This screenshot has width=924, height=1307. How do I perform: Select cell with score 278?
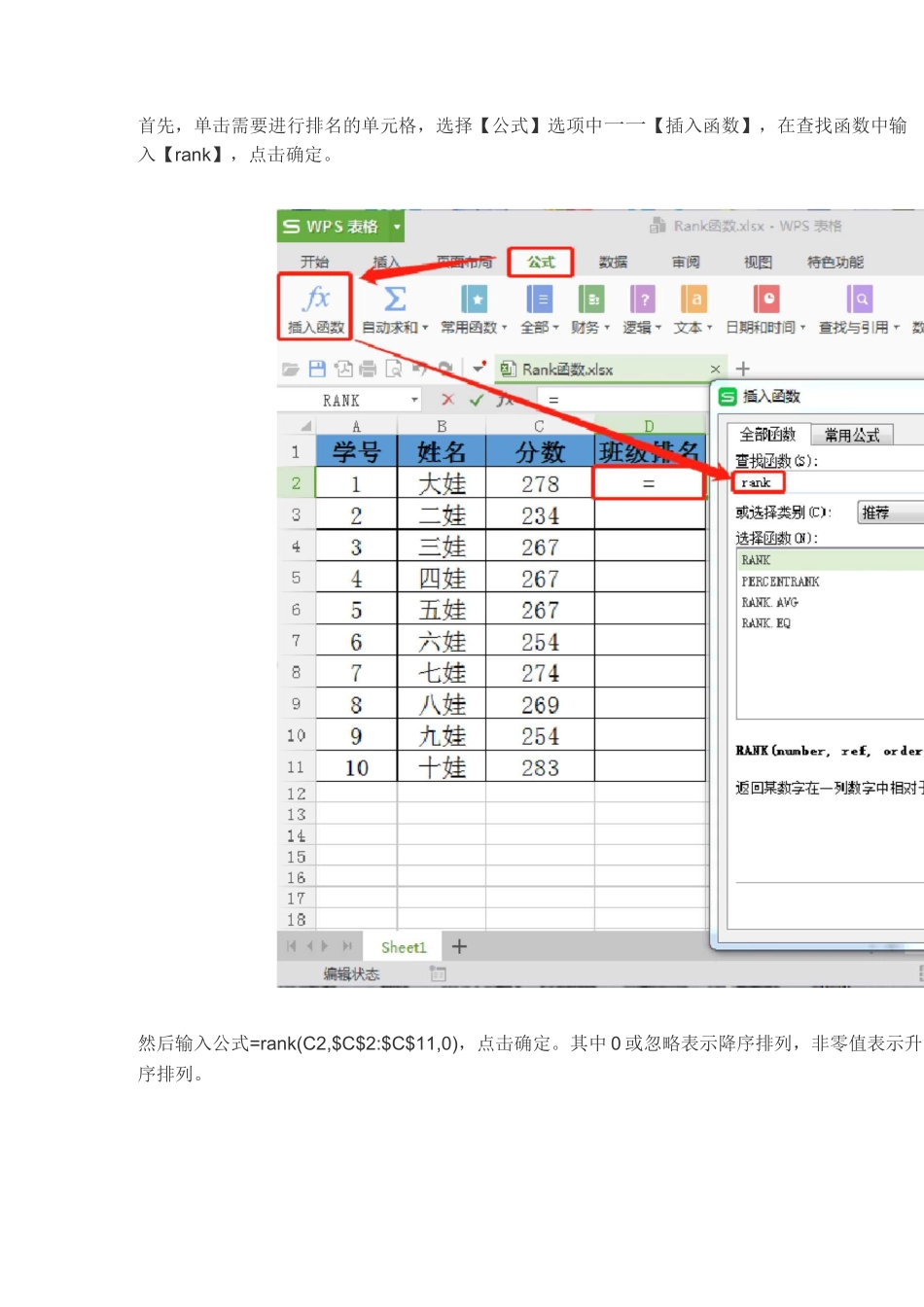[540, 483]
